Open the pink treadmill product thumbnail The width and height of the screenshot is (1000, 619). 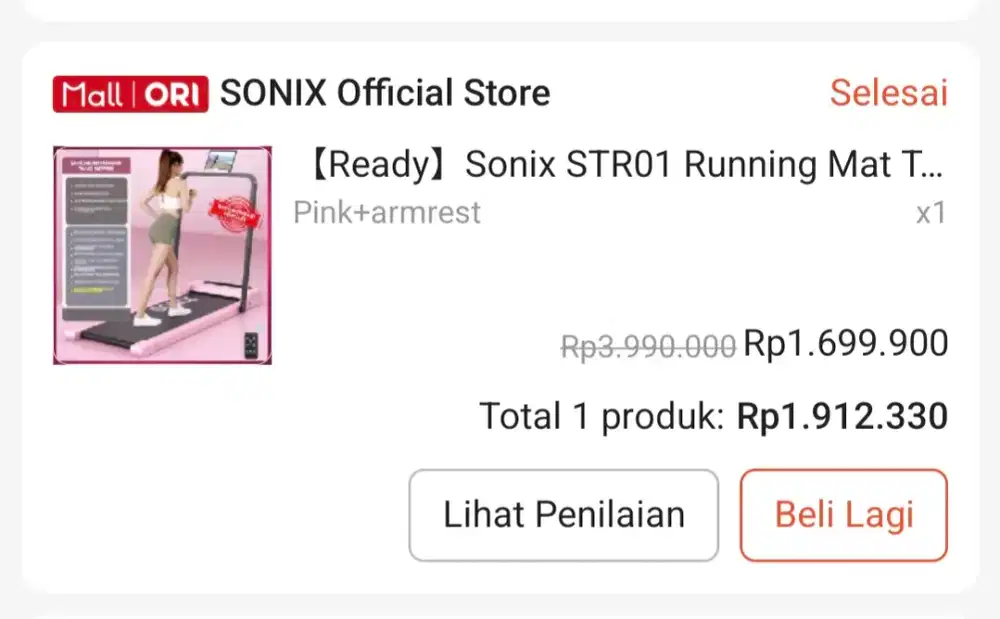tap(162, 255)
